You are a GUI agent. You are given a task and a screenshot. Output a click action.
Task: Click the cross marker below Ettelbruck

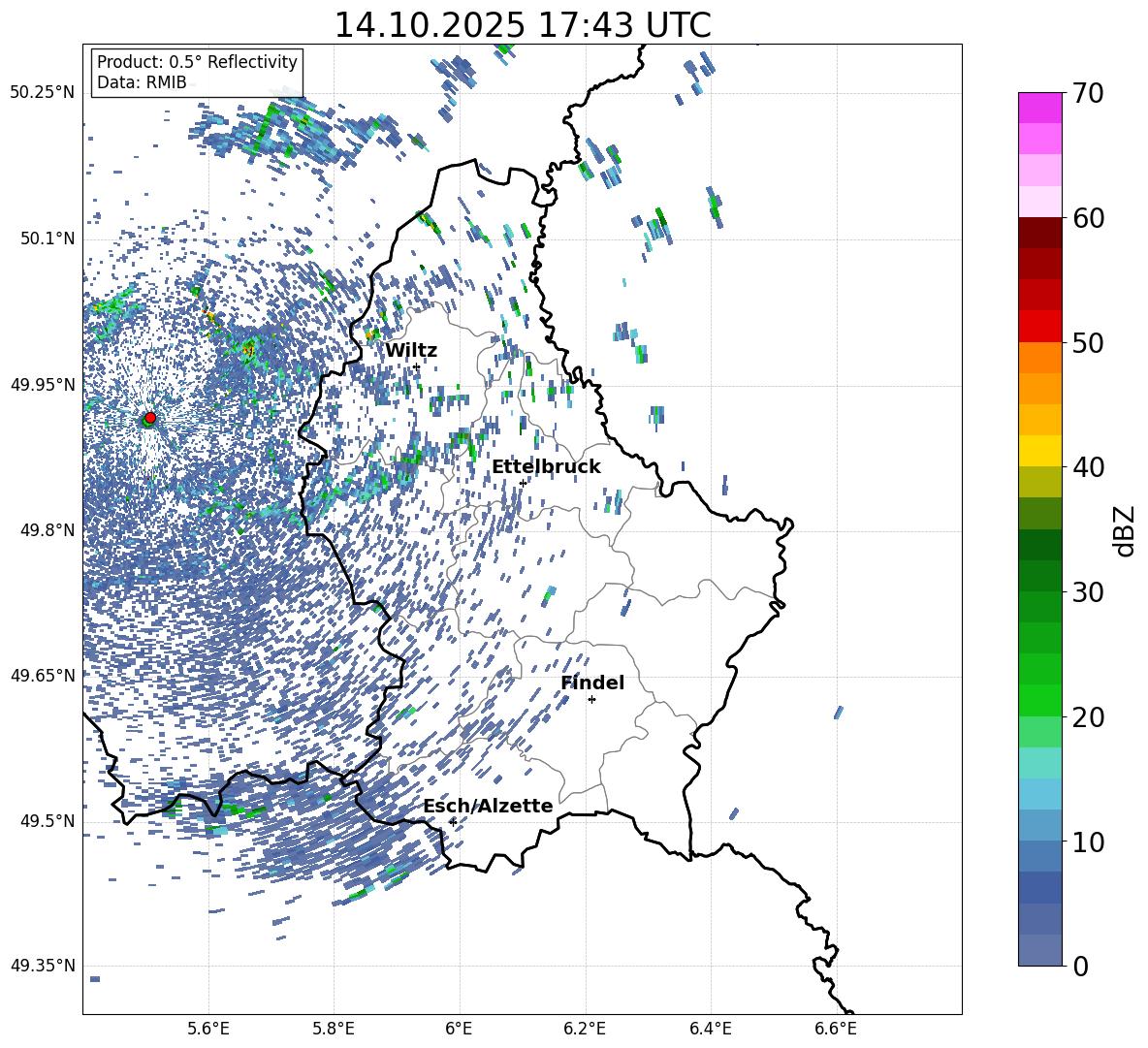pyautogui.click(x=523, y=483)
